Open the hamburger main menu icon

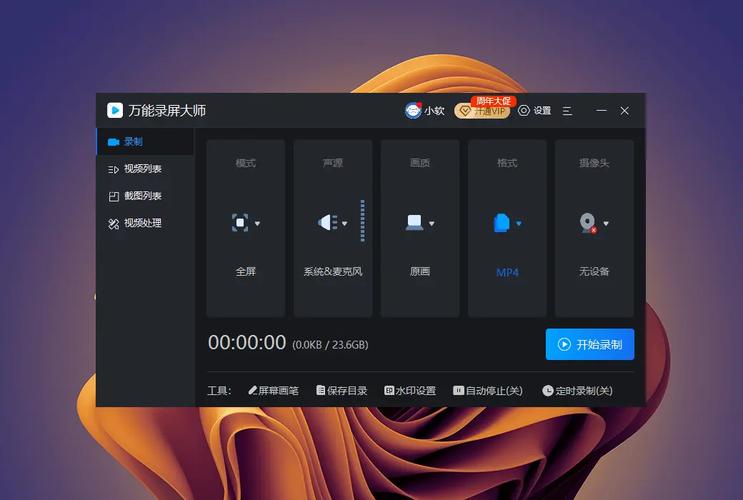567,111
